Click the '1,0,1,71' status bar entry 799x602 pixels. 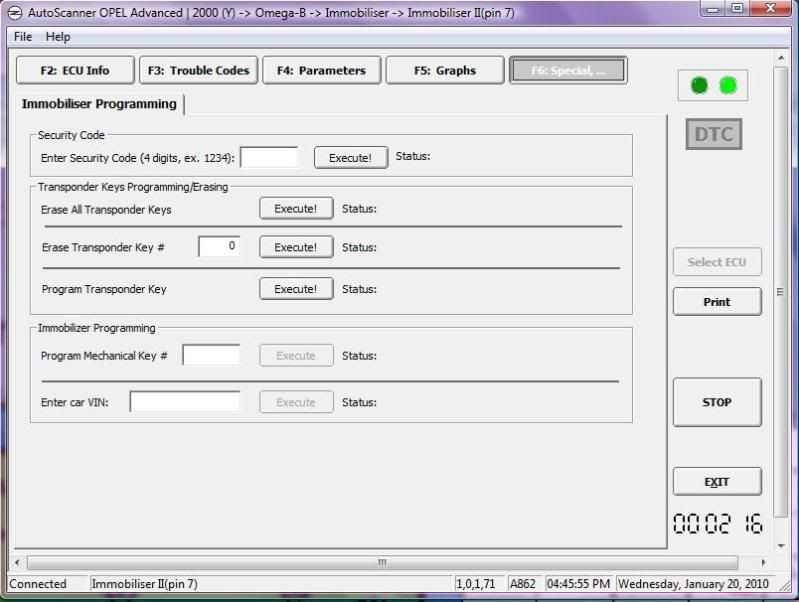click(475, 584)
